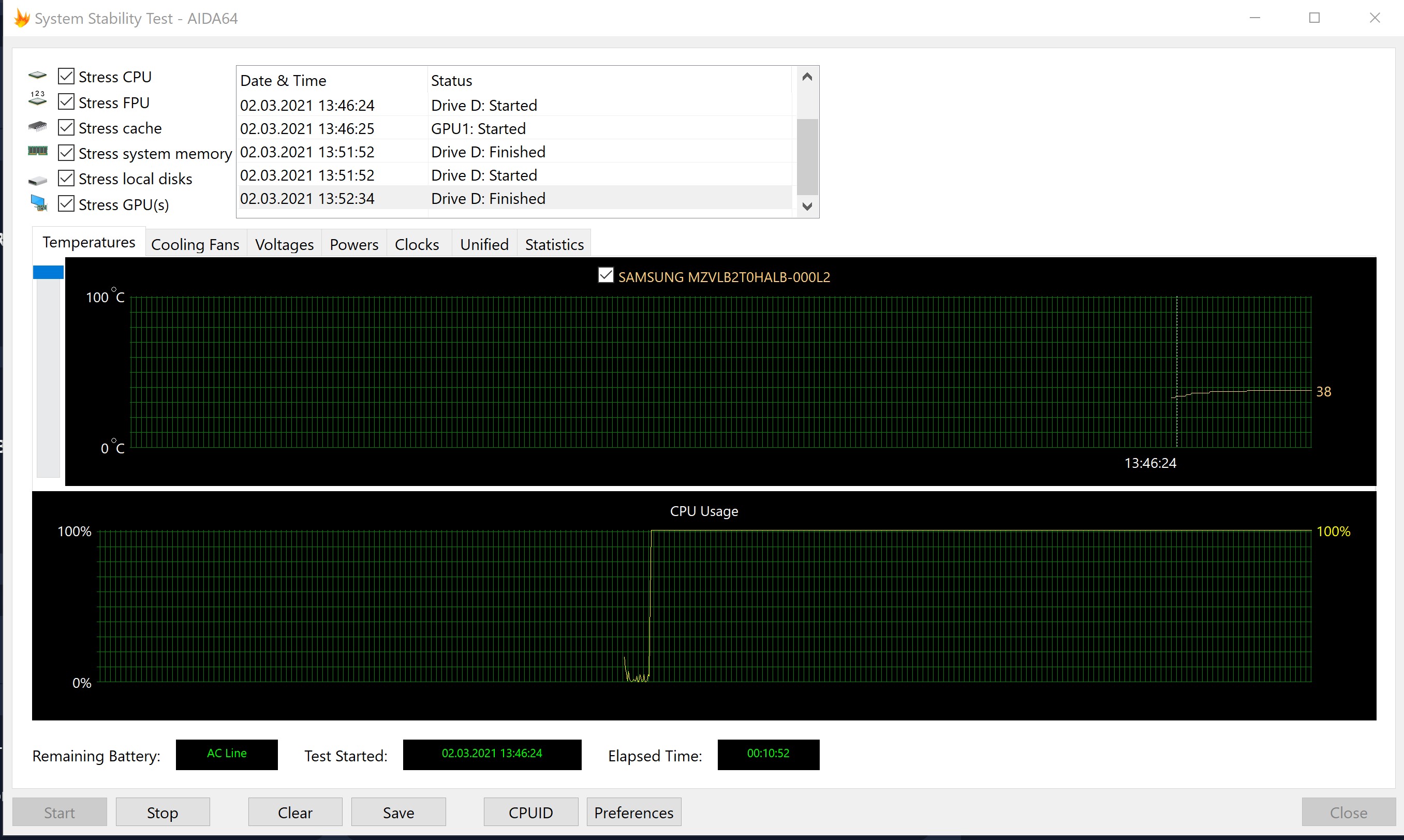
Task: Click the Date & Time column header
Action: tap(332, 80)
